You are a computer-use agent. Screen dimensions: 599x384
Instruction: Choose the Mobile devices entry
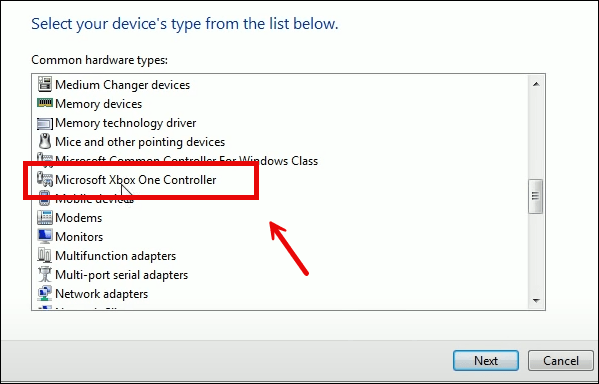(x=94, y=199)
